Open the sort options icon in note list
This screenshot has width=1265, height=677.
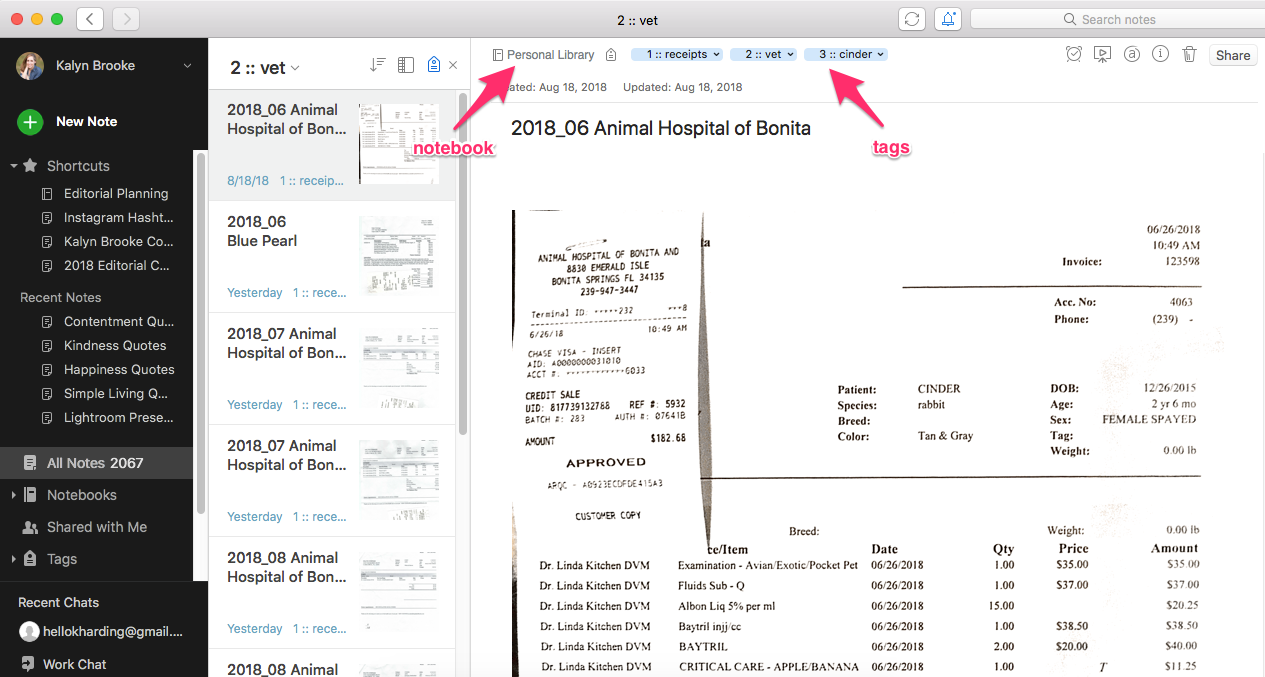pyautogui.click(x=377, y=65)
